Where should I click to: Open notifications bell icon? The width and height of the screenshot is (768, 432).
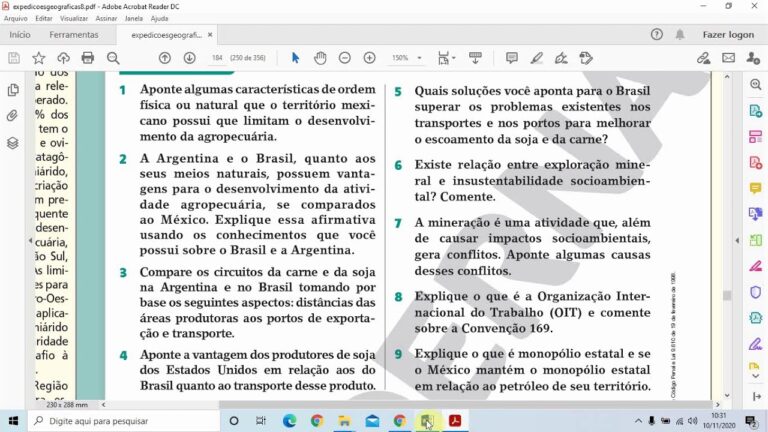pyautogui.click(x=680, y=34)
